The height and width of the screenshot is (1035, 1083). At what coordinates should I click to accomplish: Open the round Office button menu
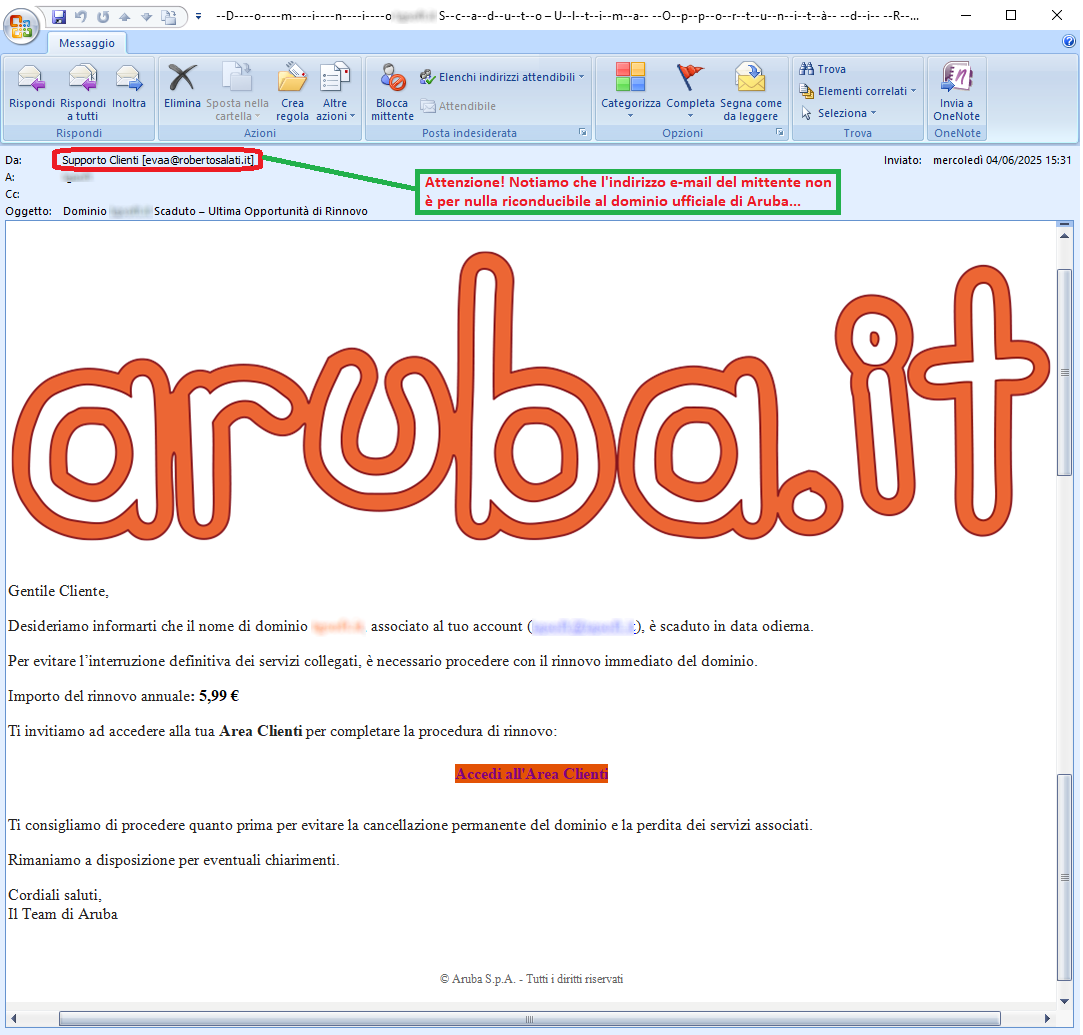click(21, 28)
